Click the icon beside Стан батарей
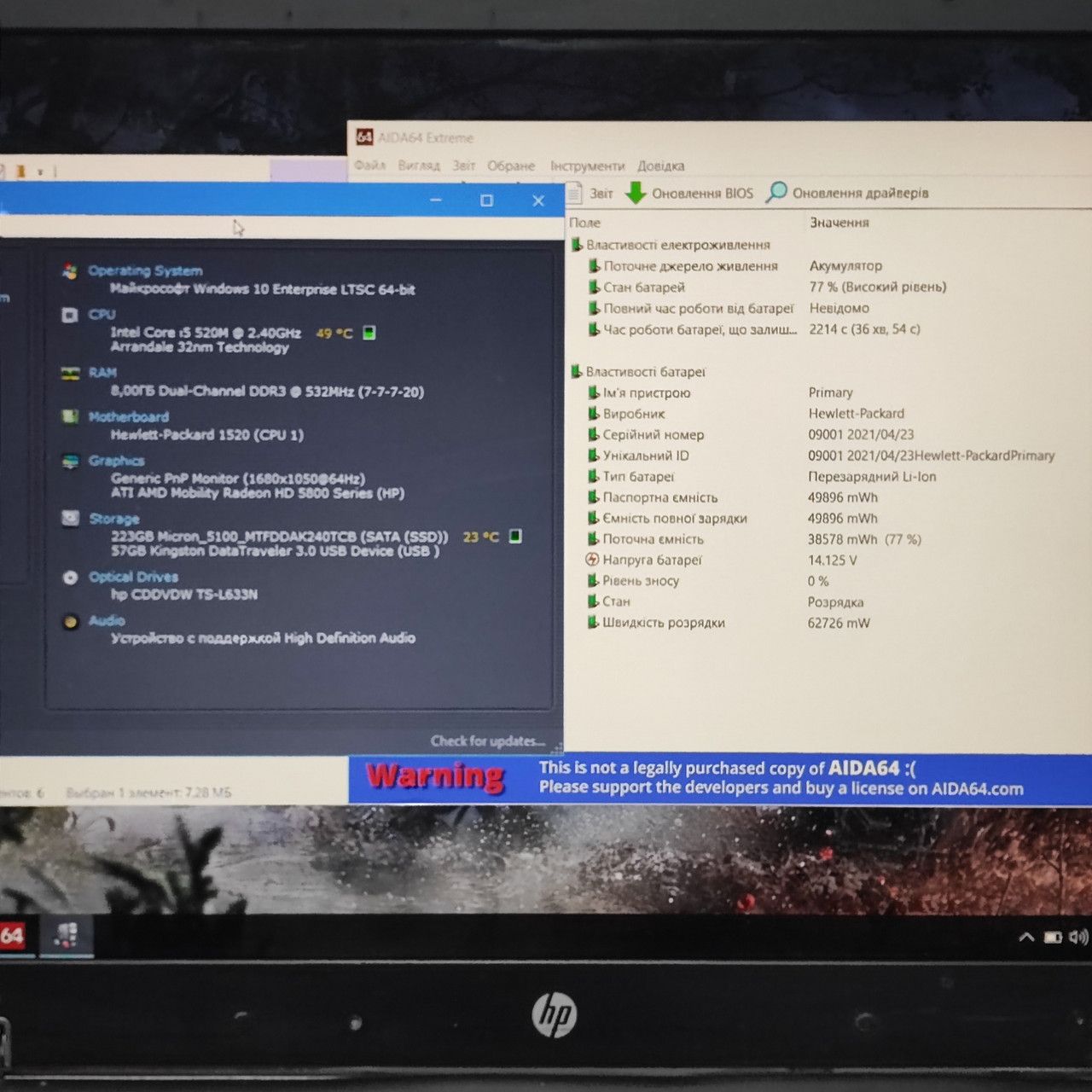This screenshot has height=1092, width=1092. pos(594,288)
